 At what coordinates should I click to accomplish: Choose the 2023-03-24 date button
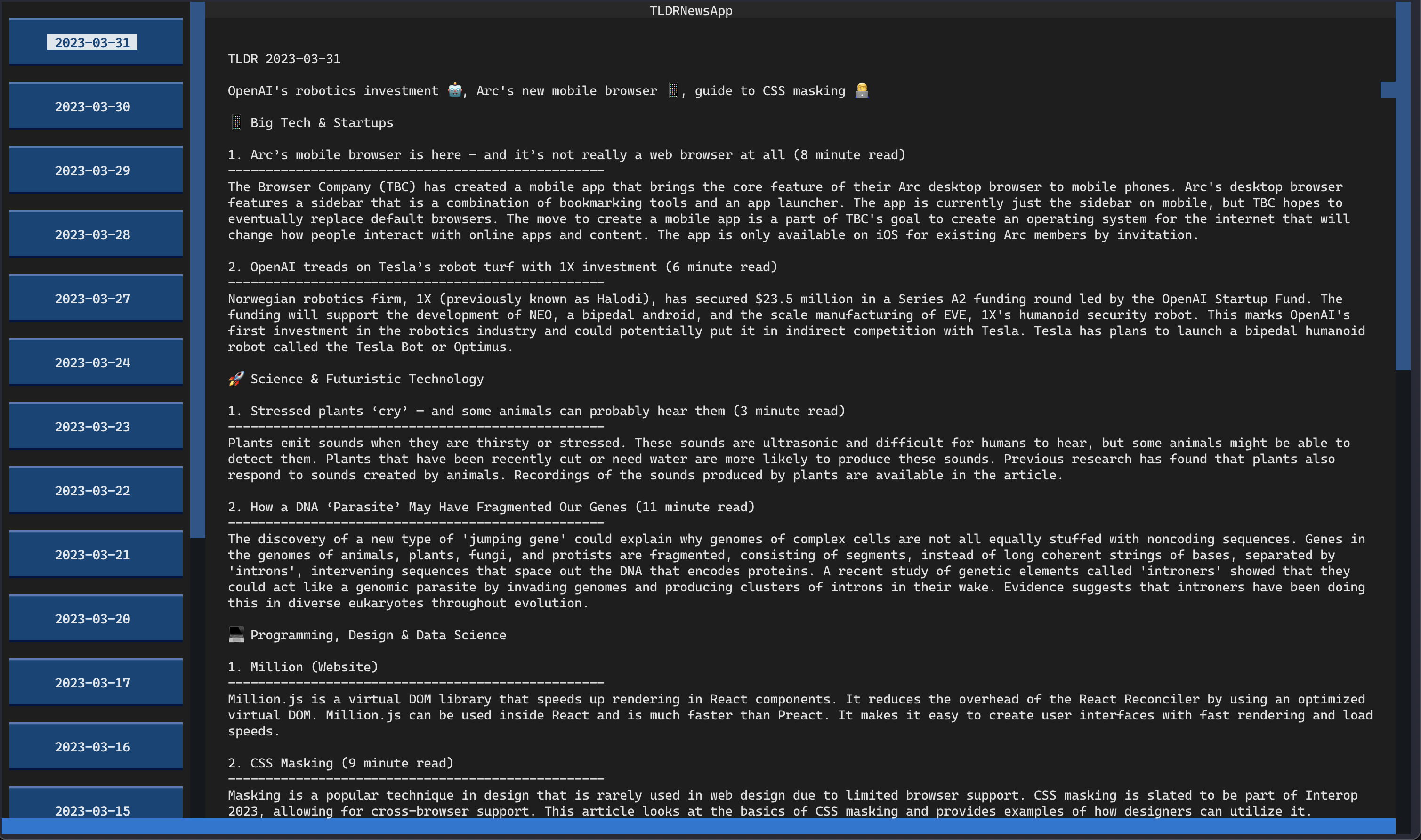96,362
